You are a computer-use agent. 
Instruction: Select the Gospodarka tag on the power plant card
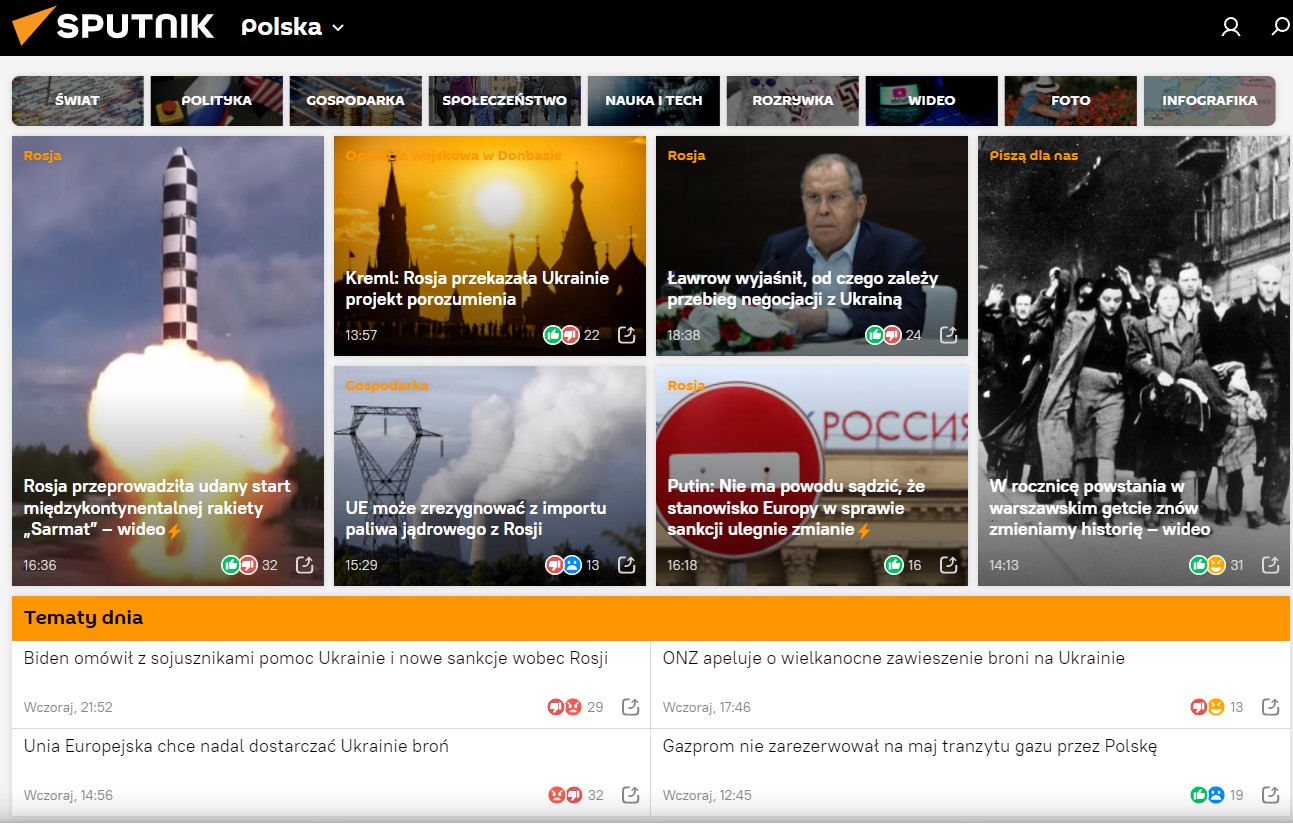click(x=387, y=385)
